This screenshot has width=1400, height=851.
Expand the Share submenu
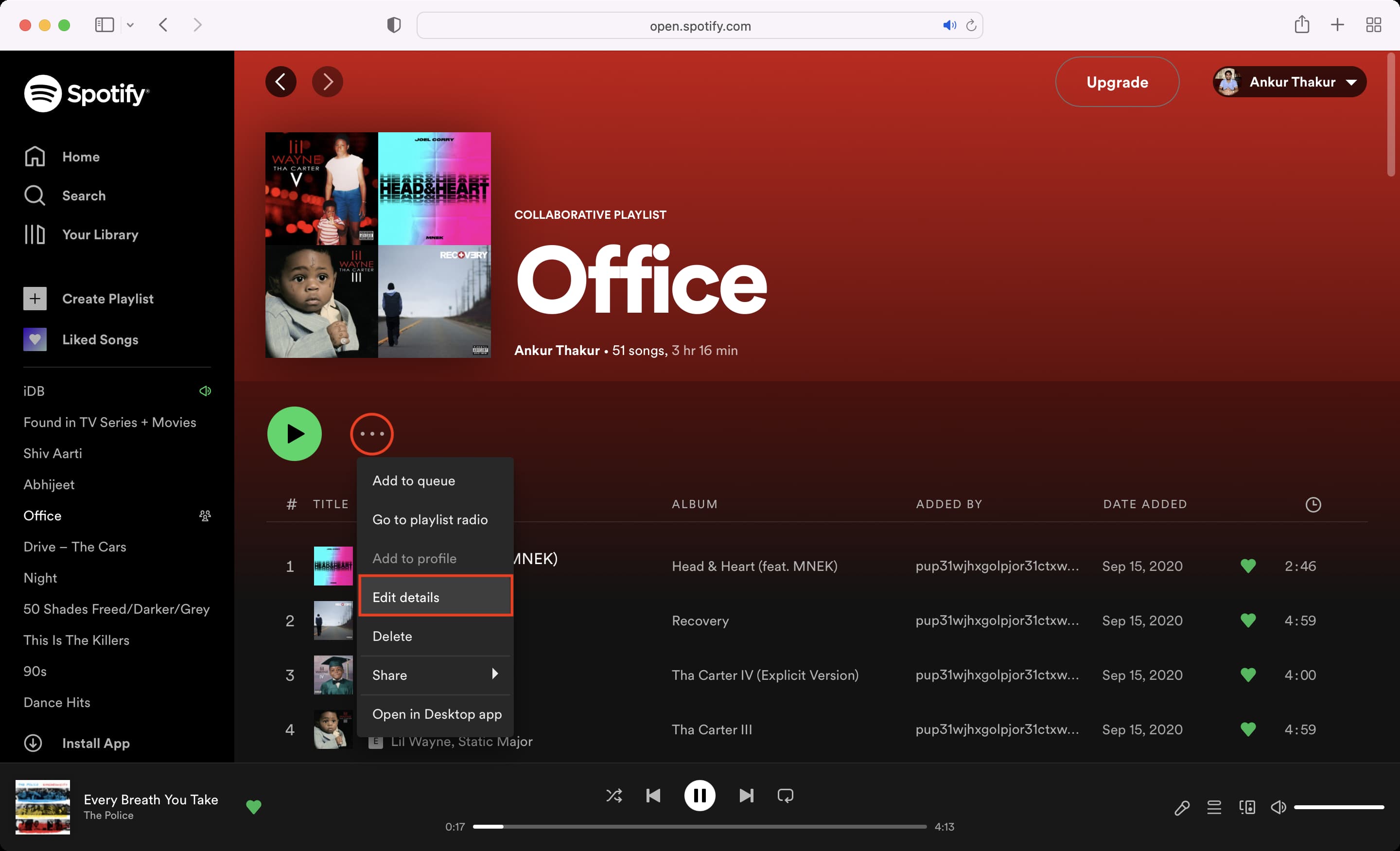click(x=436, y=675)
